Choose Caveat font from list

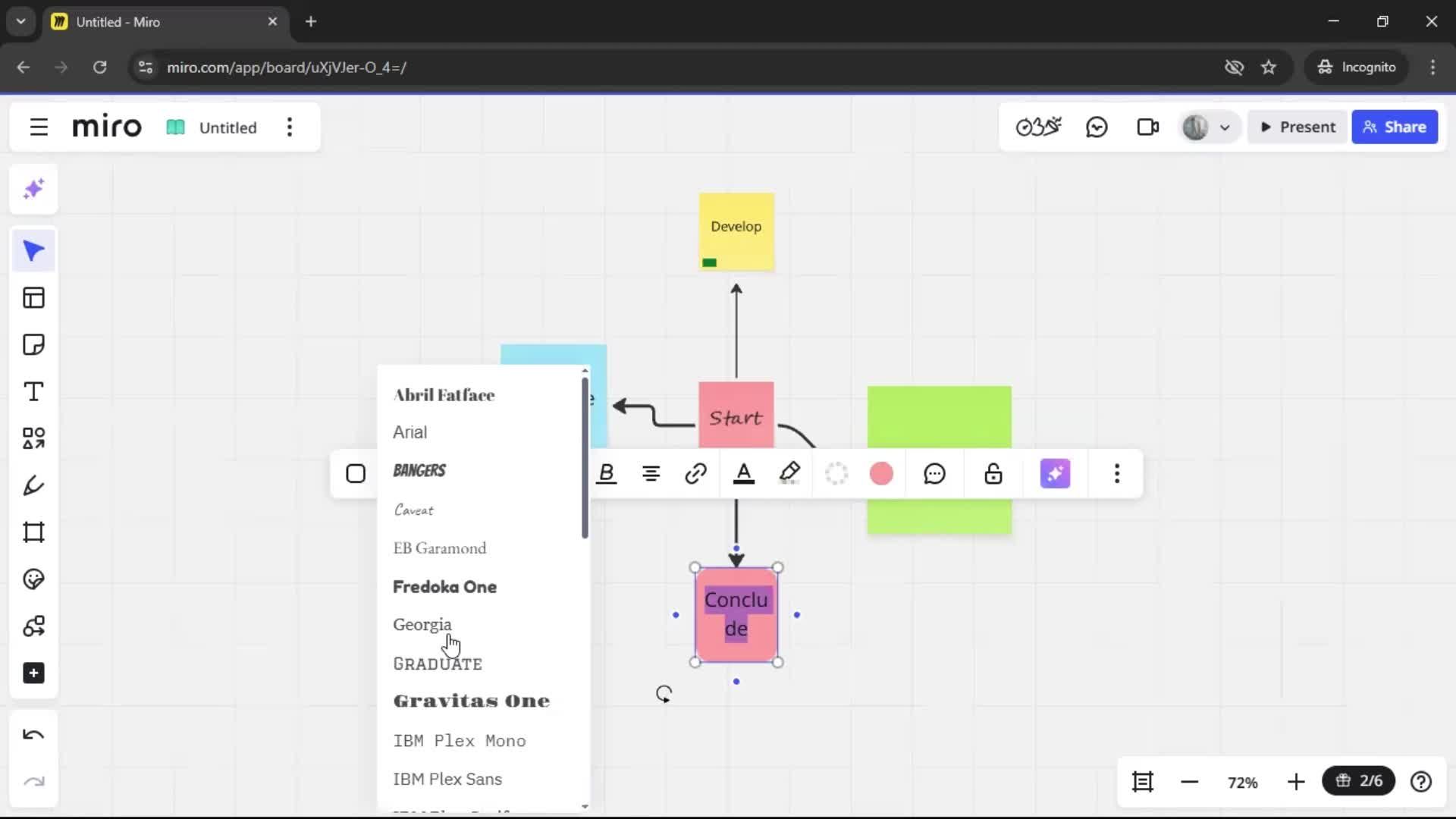(414, 510)
